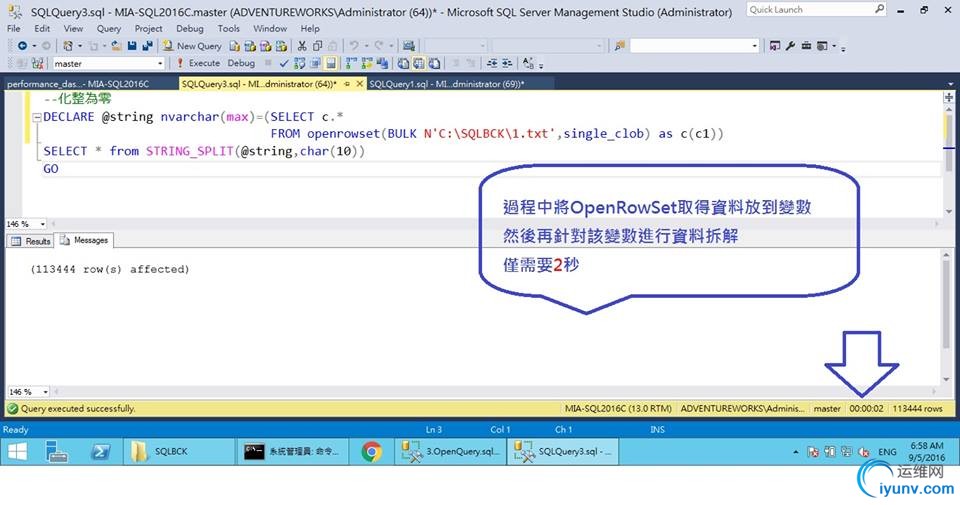Click the Open File icon
The image size is (960, 505).
click(116, 46)
